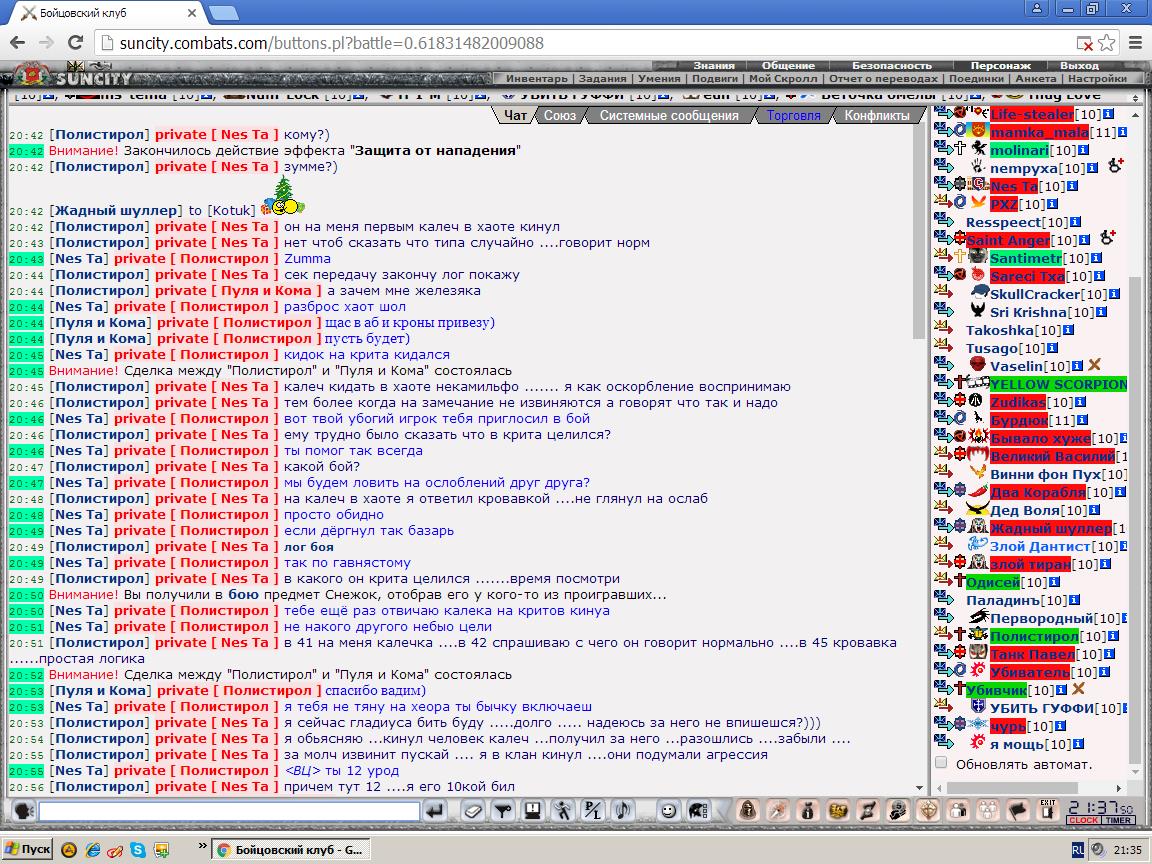Click the pop-up blocked icon in the address bar

(x=1084, y=43)
